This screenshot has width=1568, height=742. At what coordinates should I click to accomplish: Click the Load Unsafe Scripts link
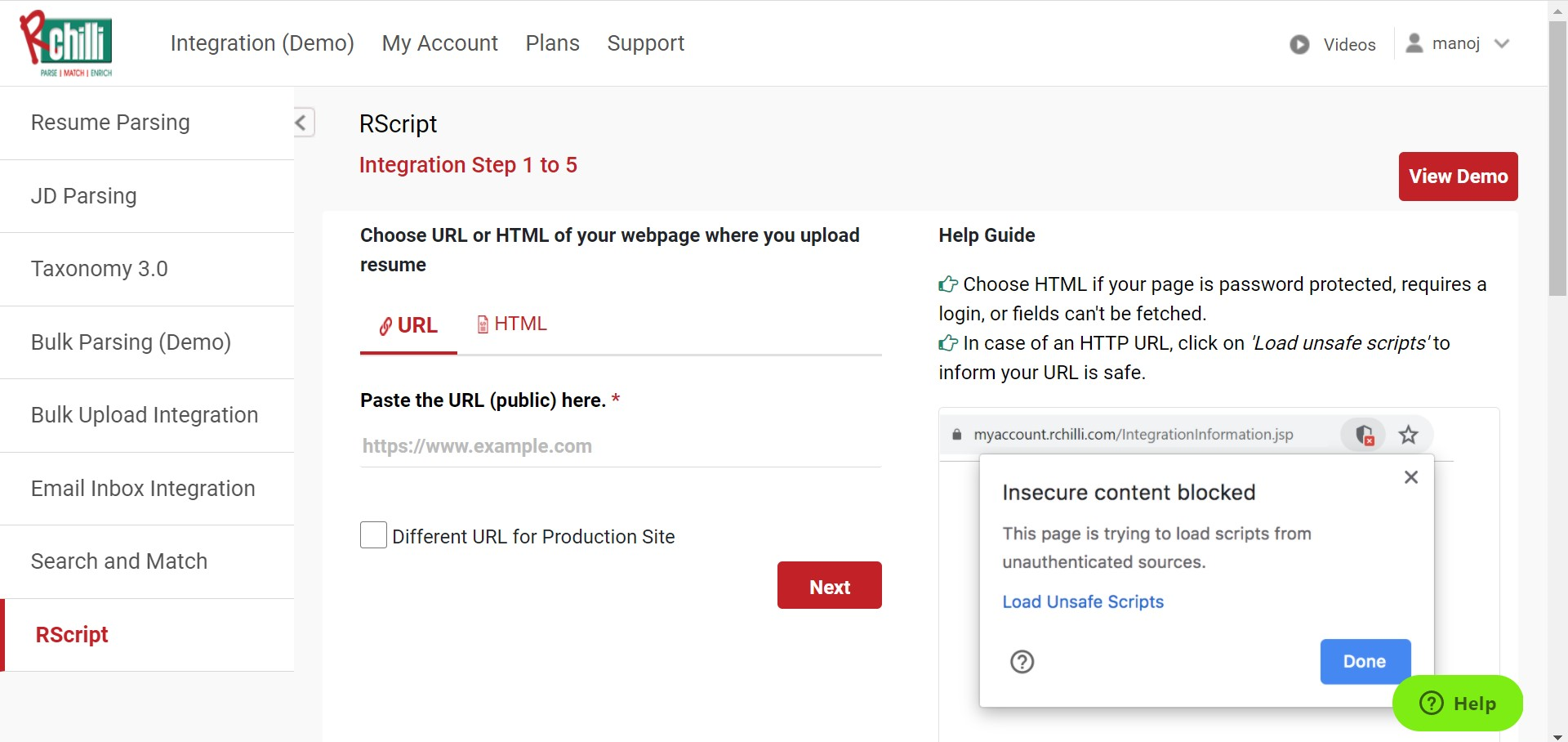1082,602
